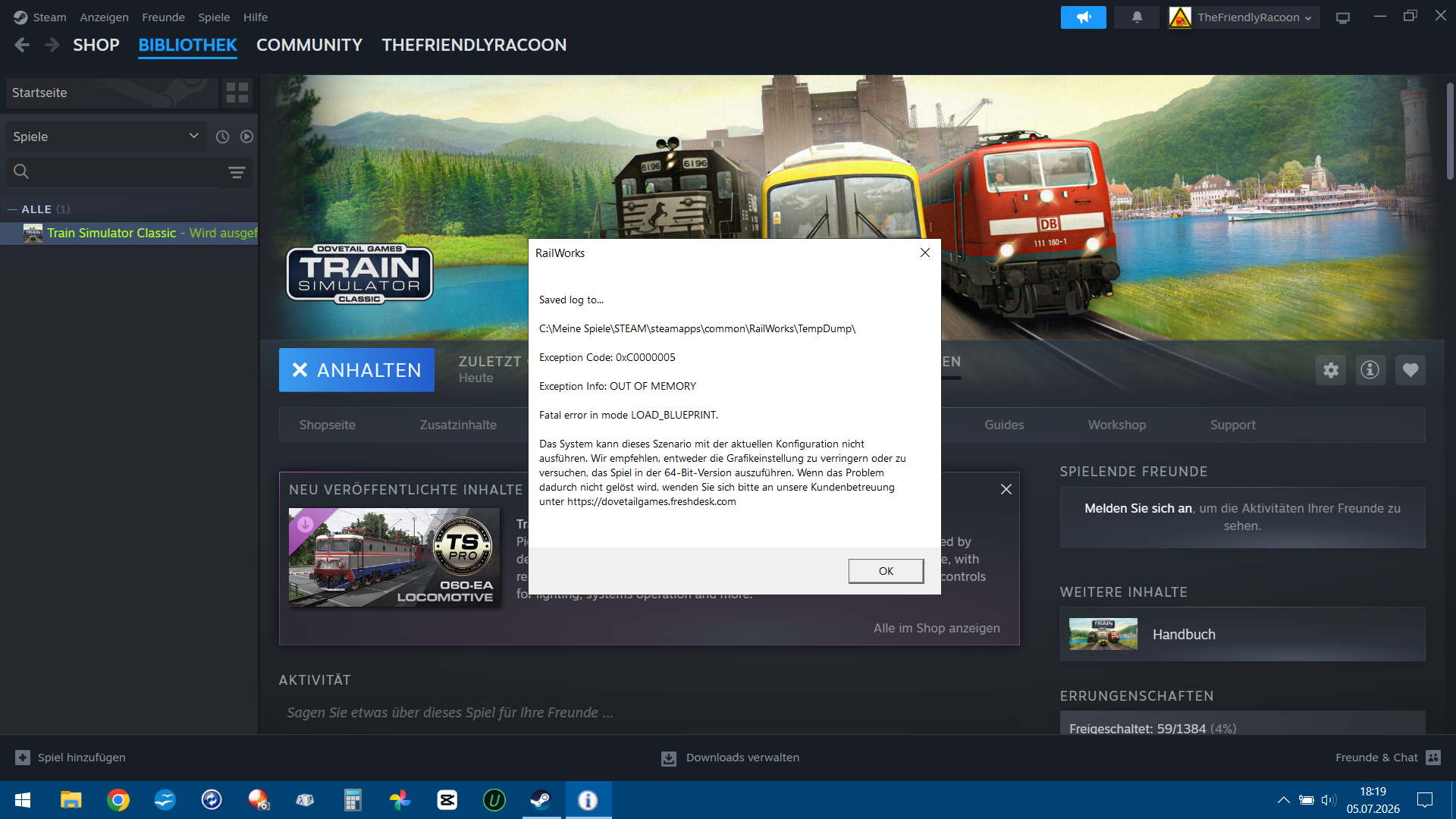Open the library advanced filter icon
The height and width of the screenshot is (819, 1456).
237,172
